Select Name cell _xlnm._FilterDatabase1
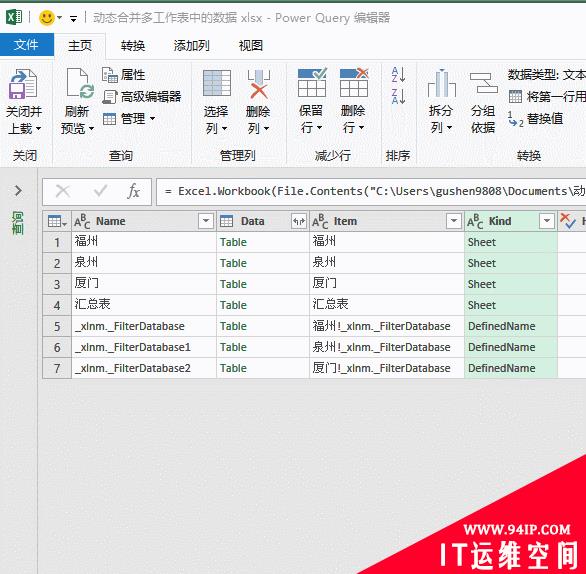The width and height of the screenshot is (586, 574). click(144, 347)
